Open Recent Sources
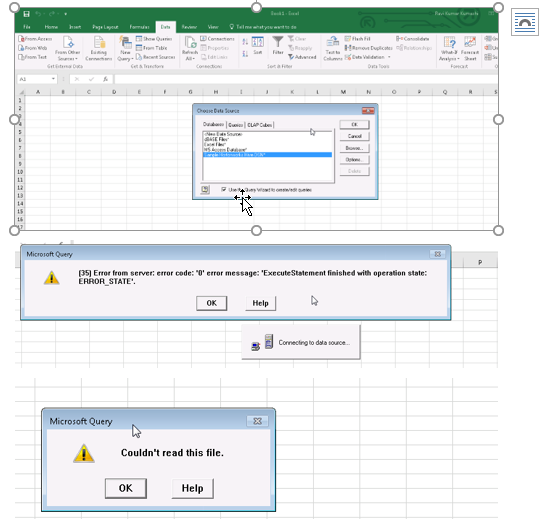This screenshot has width=559, height=519. 155,57
